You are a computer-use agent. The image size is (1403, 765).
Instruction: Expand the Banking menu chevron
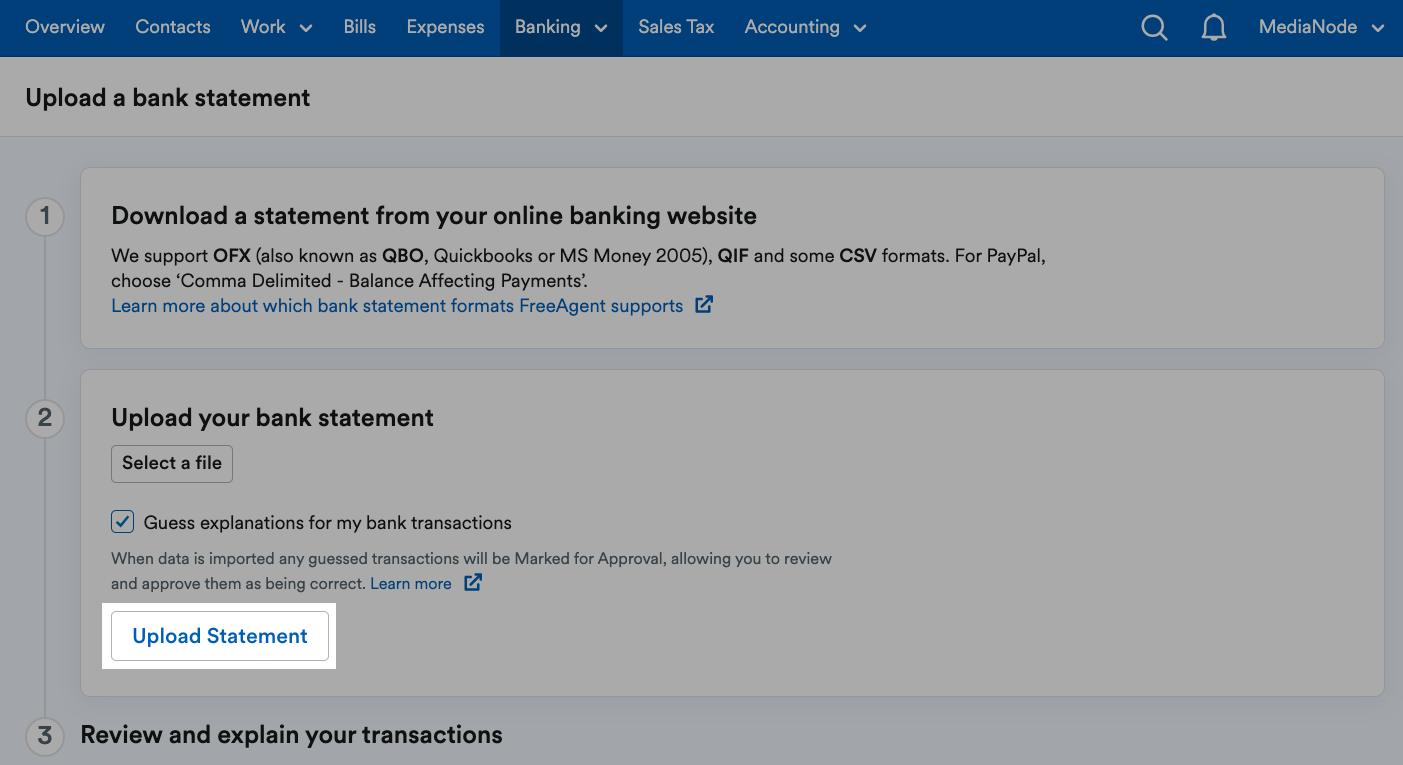click(601, 29)
